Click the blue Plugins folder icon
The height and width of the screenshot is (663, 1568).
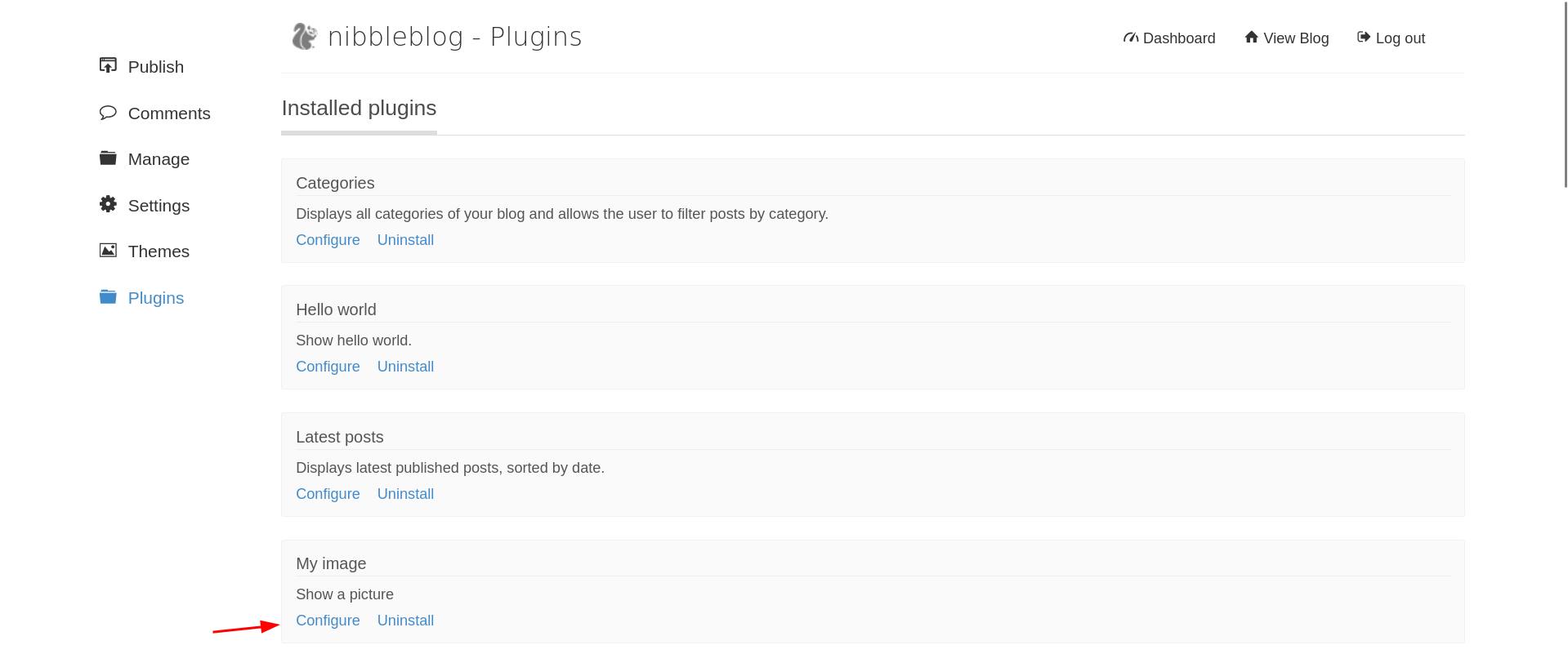pyautogui.click(x=108, y=296)
